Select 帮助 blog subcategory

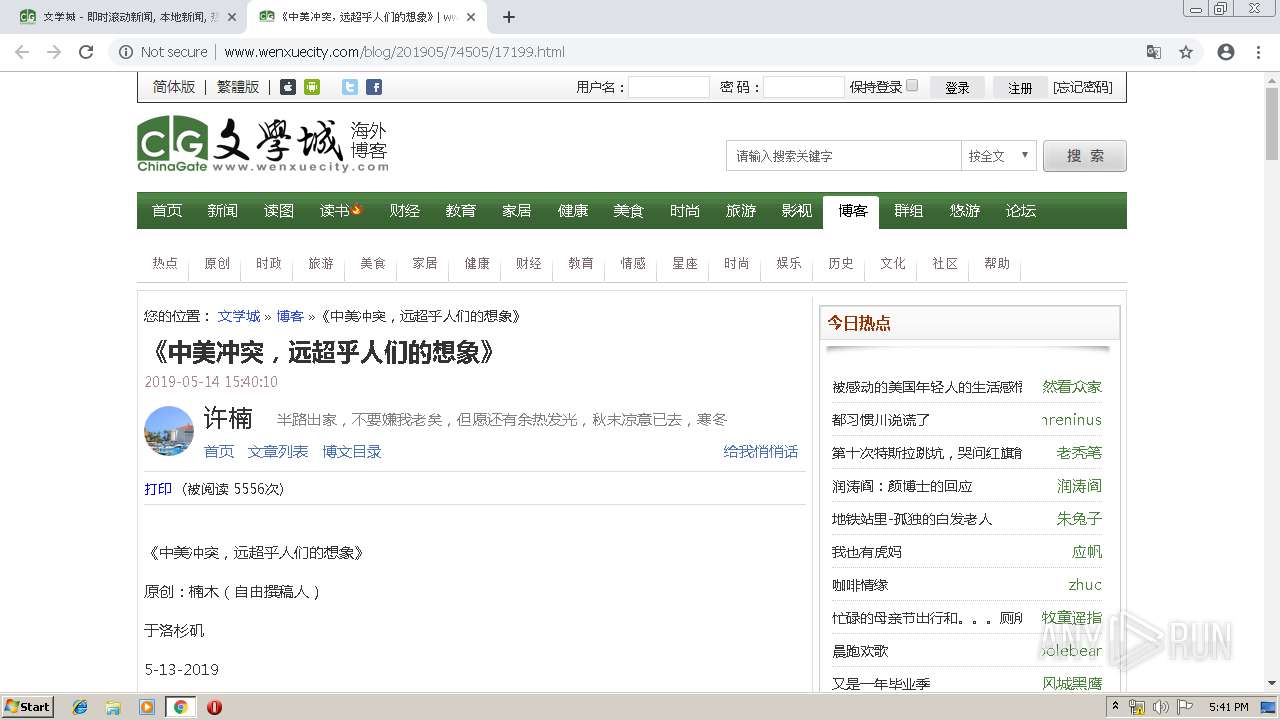(997, 263)
